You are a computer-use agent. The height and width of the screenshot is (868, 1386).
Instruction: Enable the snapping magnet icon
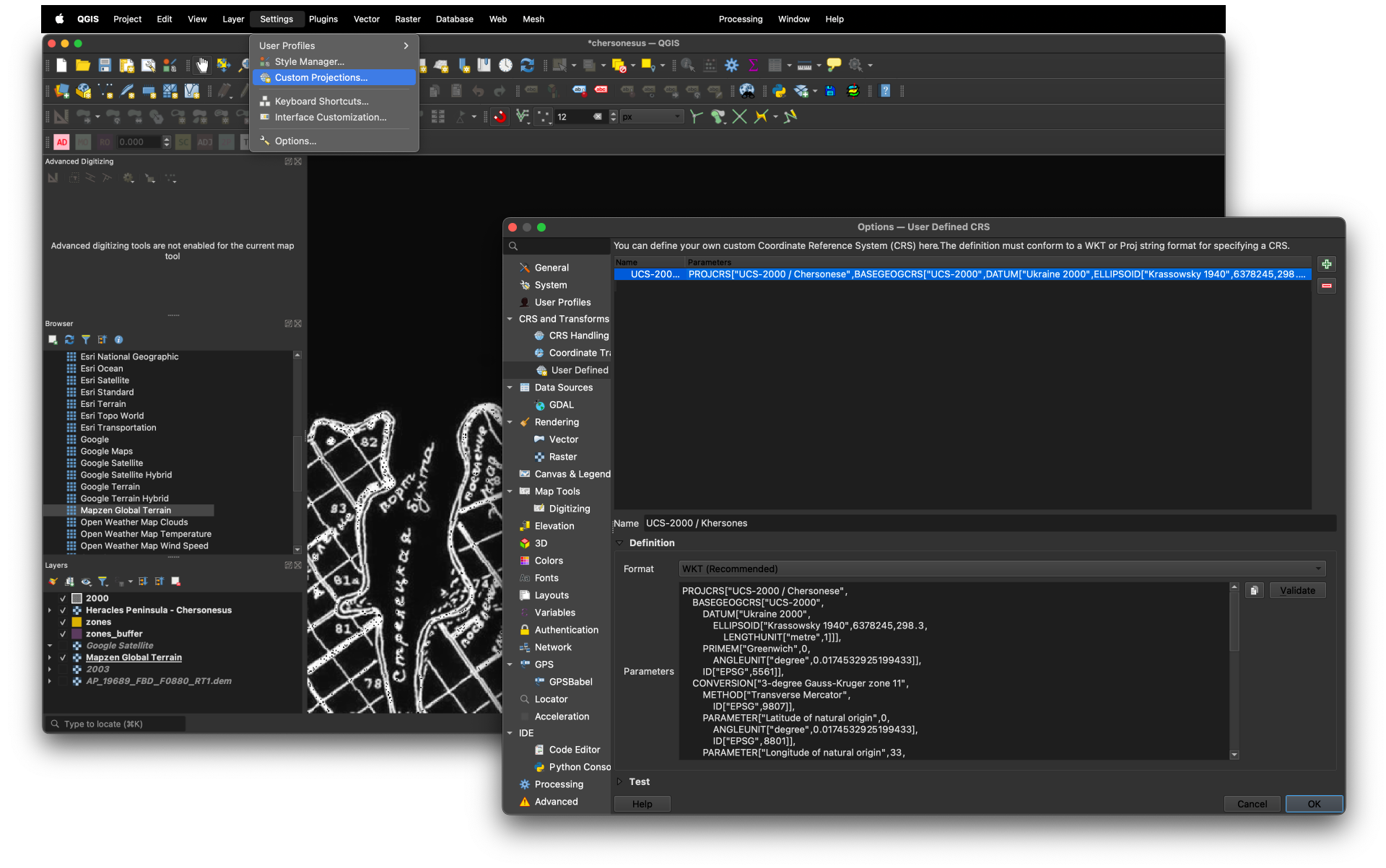500,117
